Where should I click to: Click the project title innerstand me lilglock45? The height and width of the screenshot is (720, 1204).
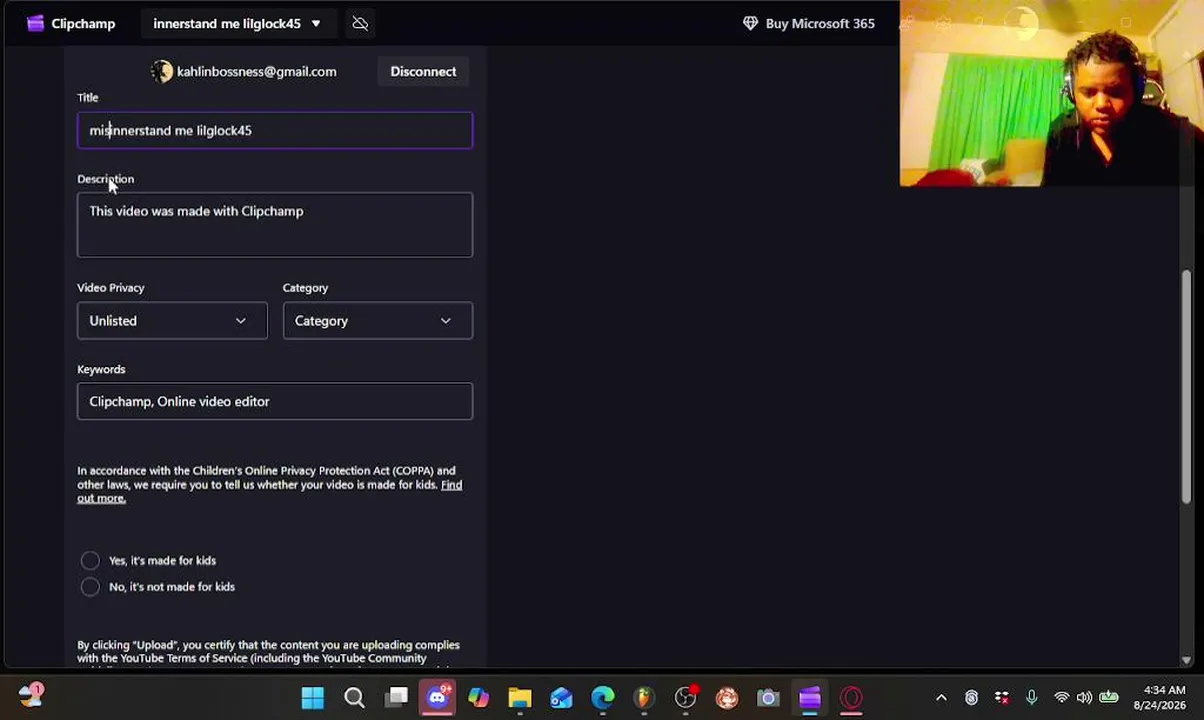click(227, 23)
